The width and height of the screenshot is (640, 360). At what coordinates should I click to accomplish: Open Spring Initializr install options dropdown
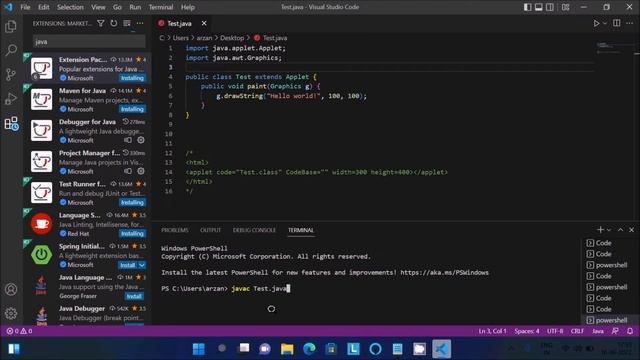point(142,265)
